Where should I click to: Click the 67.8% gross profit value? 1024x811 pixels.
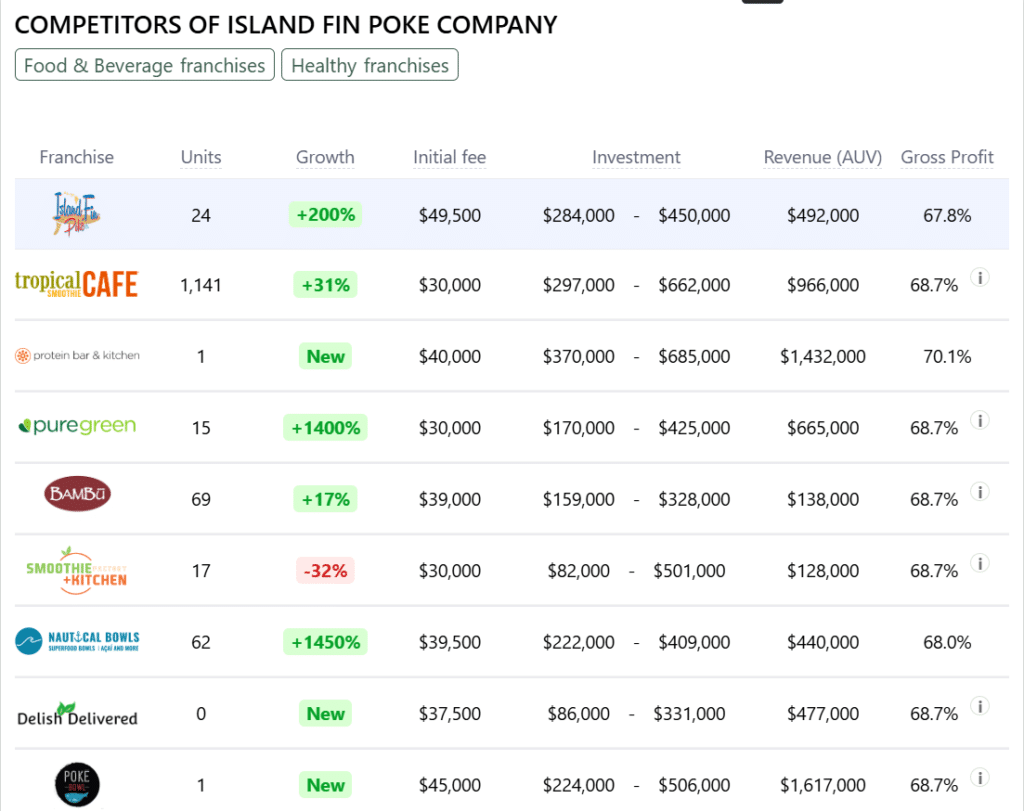tap(947, 215)
